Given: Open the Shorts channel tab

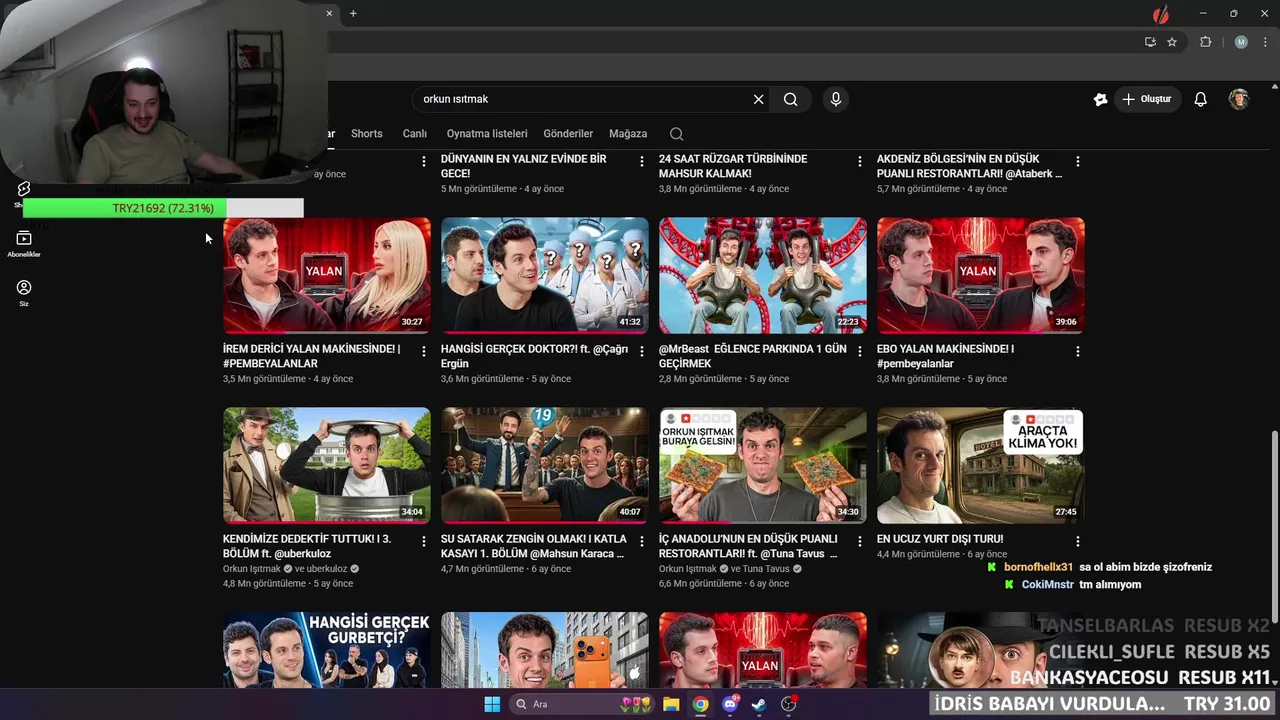Looking at the screenshot, I should pyautogui.click(x=367, y=134).
